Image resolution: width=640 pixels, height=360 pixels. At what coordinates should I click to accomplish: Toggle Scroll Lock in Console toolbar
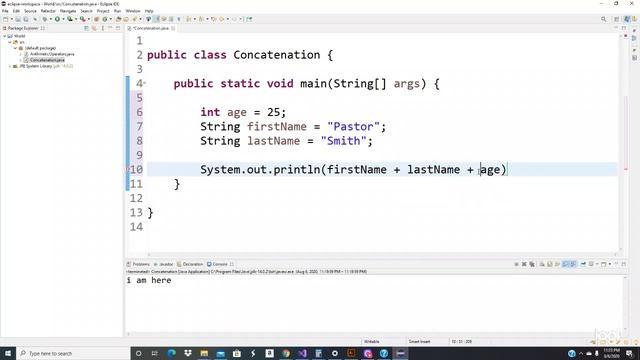[x=550, y=264]
